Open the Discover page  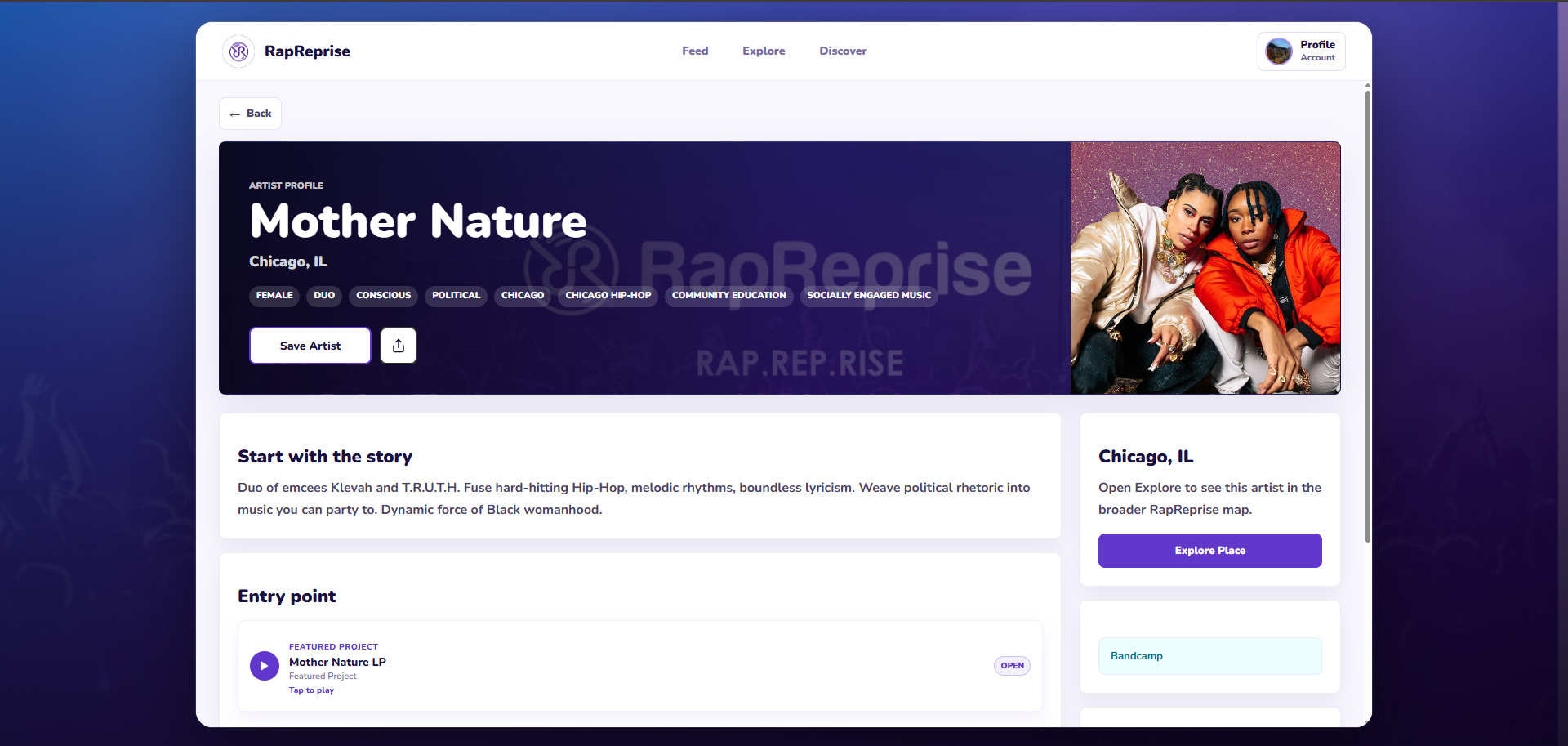843,51
